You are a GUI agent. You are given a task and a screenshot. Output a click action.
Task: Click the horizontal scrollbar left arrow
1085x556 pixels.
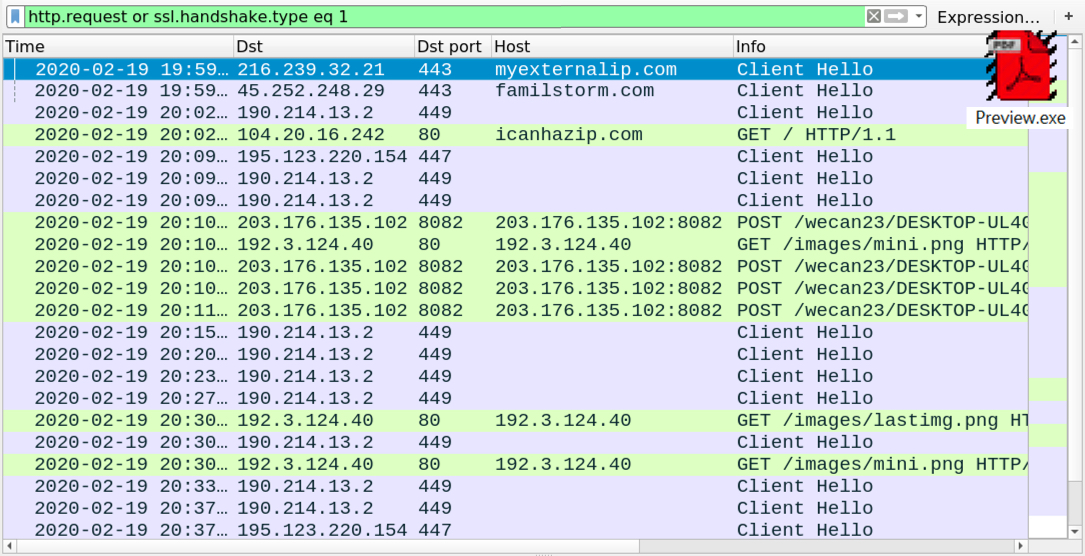(x=10, y=546)
